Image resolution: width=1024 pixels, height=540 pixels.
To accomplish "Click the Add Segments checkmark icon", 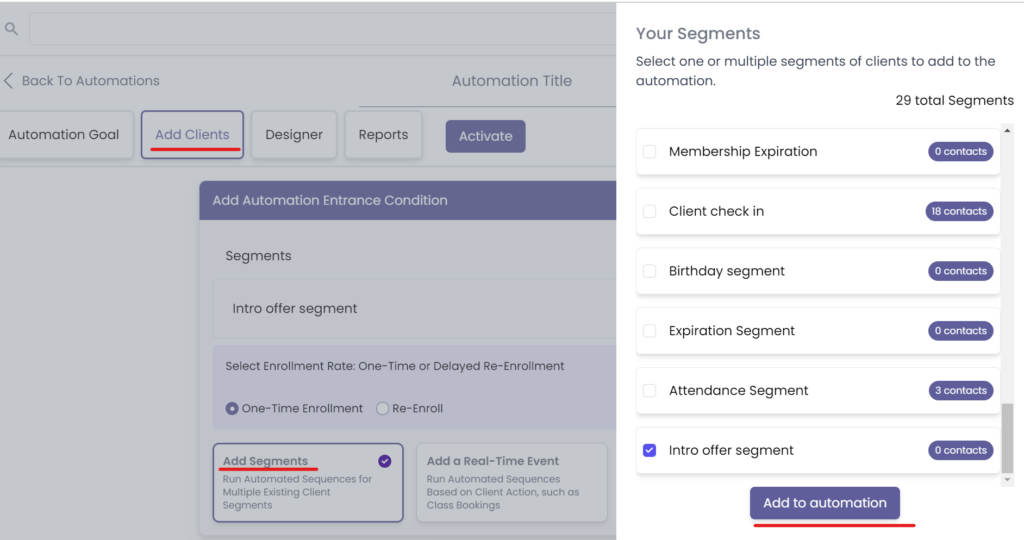I will 385,461.
